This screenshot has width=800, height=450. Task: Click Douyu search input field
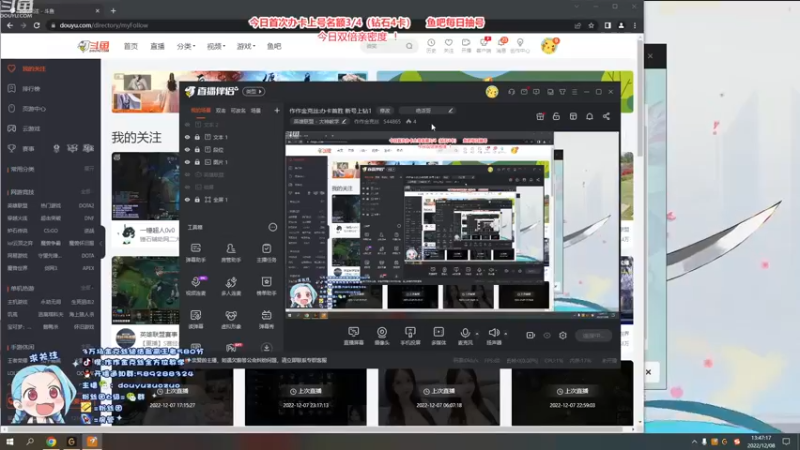click(x=384, y=46)
